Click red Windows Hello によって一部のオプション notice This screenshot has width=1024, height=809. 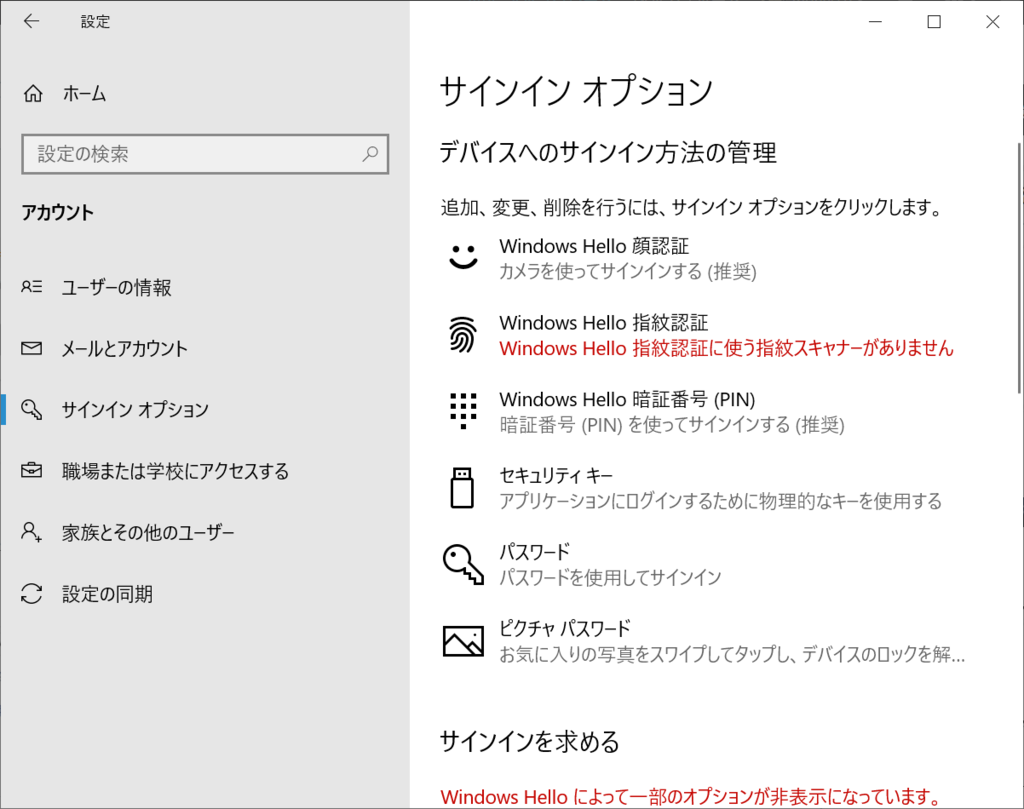tap(690, 797)
